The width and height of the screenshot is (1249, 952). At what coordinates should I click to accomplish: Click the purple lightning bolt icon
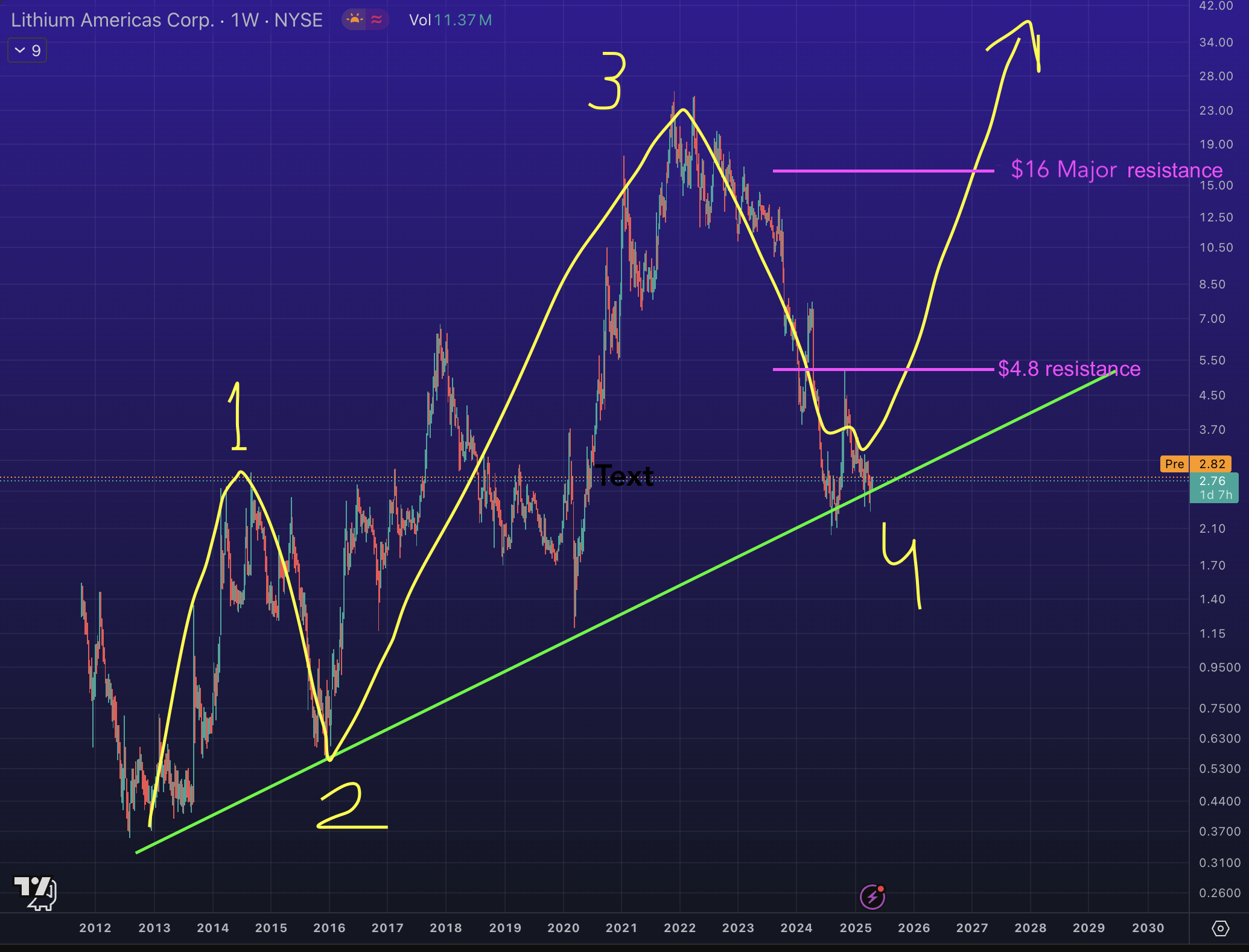[x=872, y=897]
